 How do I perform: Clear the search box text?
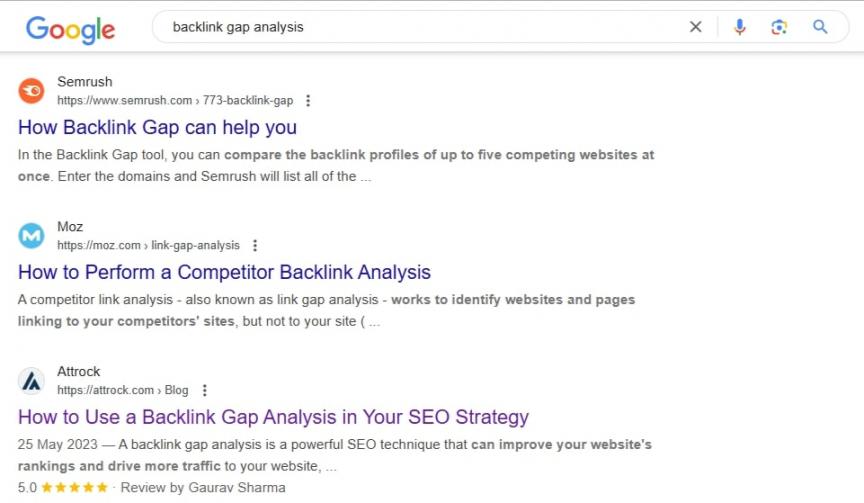tap(696, 27)
